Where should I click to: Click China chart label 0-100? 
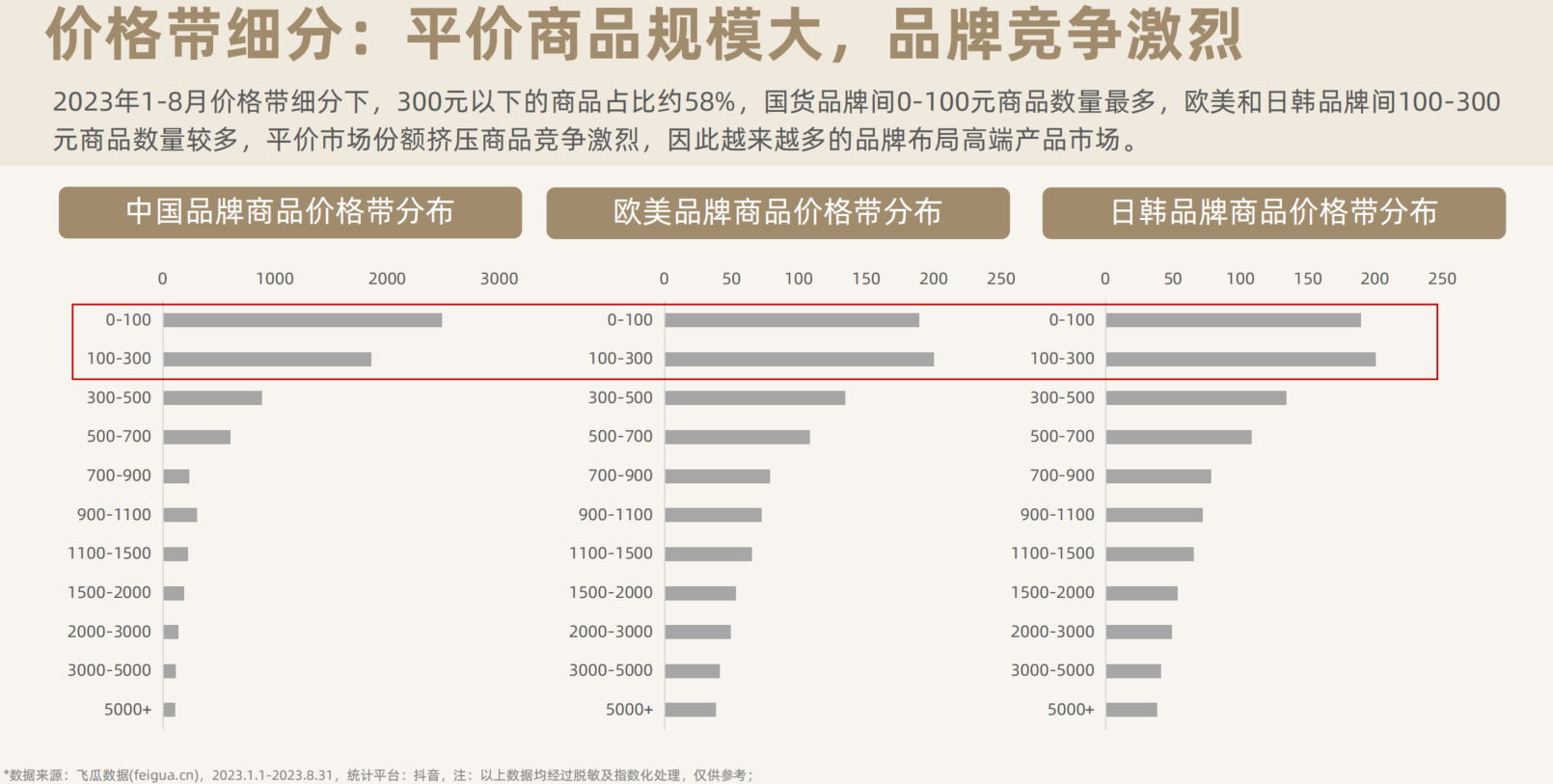tap(128, 320)
